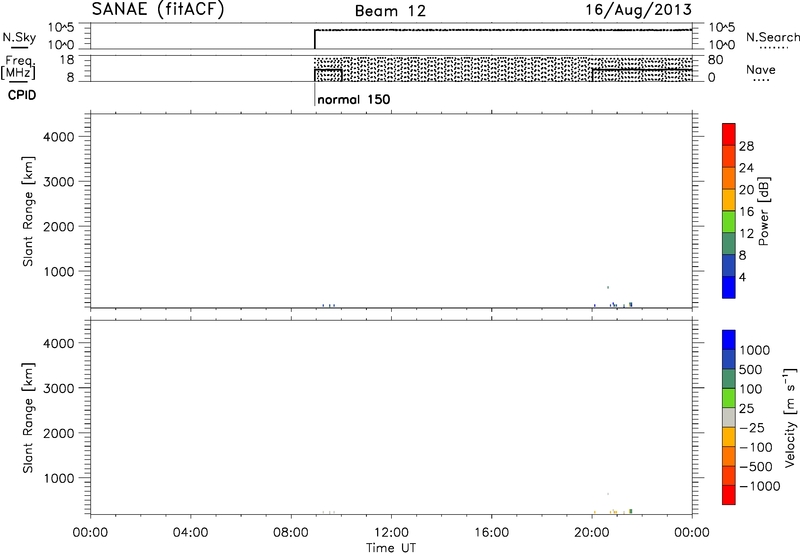The height and width of the screenshot is (554, 800).
Task: Click the N.Sky axis label
Action: click(19, 37)
